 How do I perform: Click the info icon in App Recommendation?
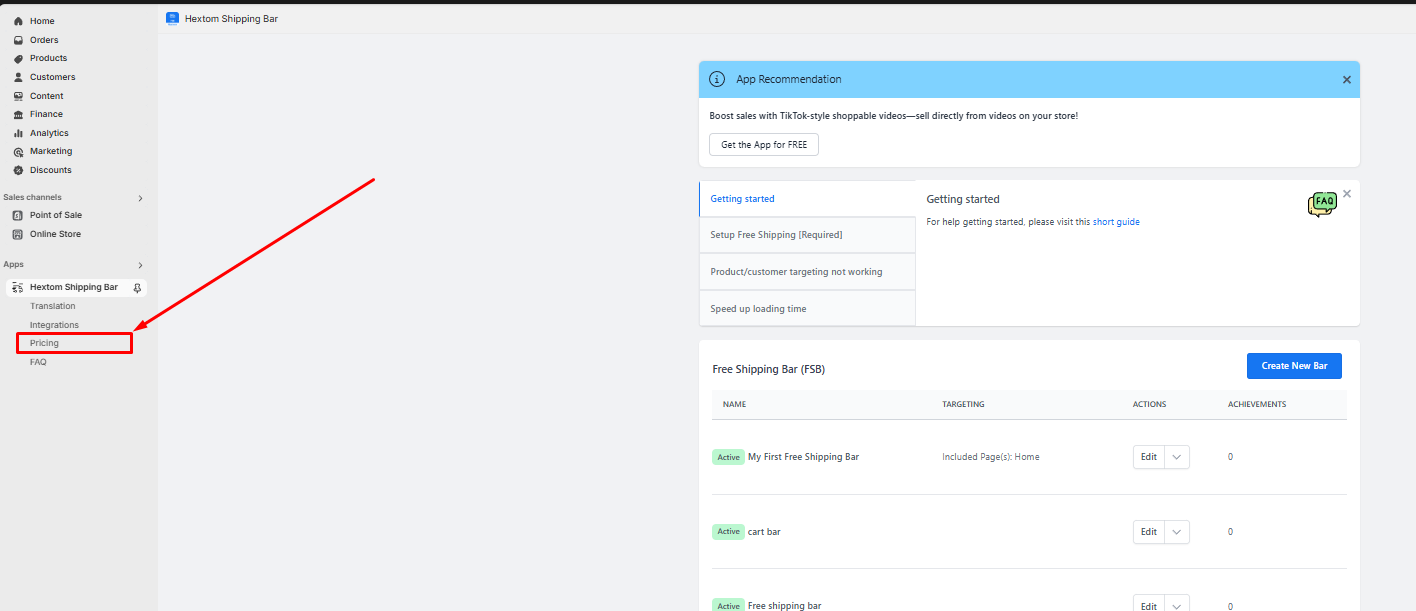[x=717, y=79]
